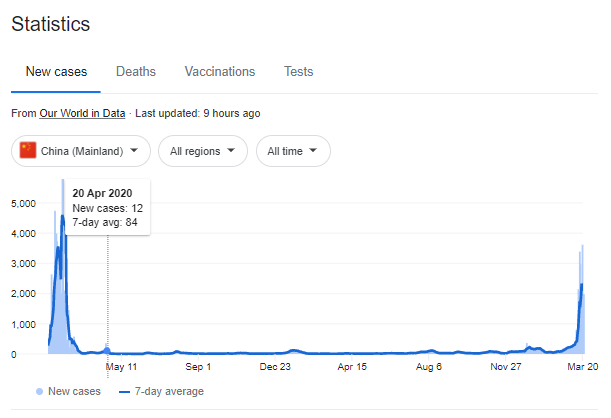Click the chart at Nov 27 label

[x=506, y=367]
